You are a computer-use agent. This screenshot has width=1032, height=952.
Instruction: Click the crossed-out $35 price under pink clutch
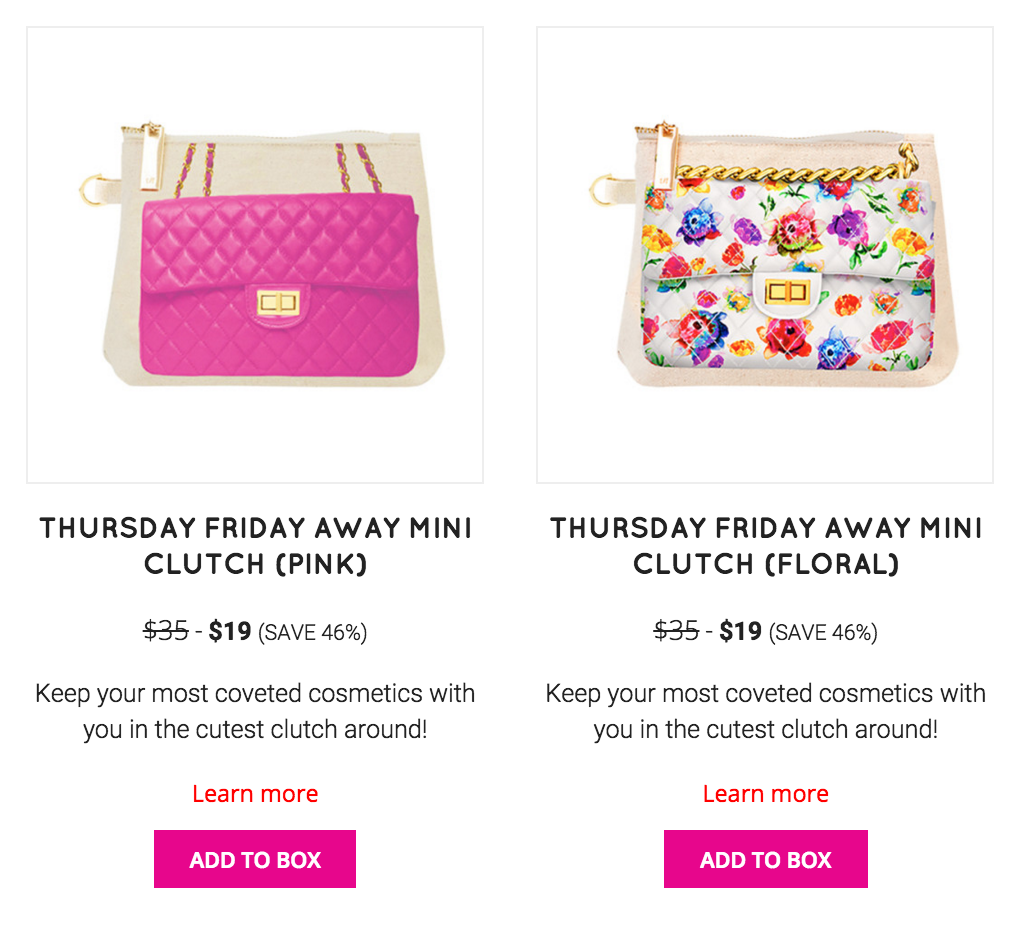(166, 631)
